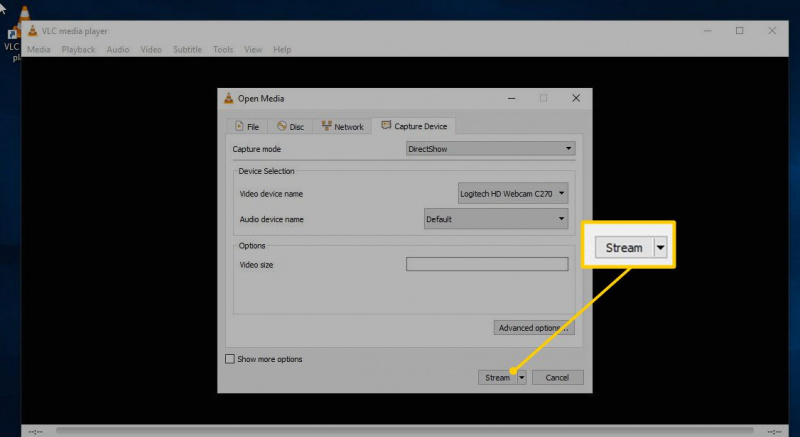The image size is (800, 437).
Task: Click the VLC cone icon in main window title bar
Action: pyautogui.click(x=33, y=31)
